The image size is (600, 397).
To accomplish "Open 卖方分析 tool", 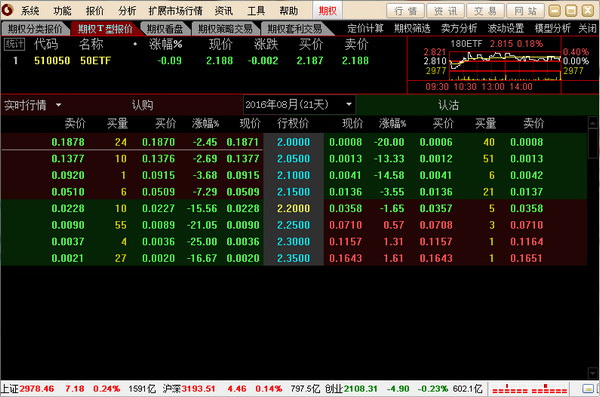I will click(x=459, y=28).
